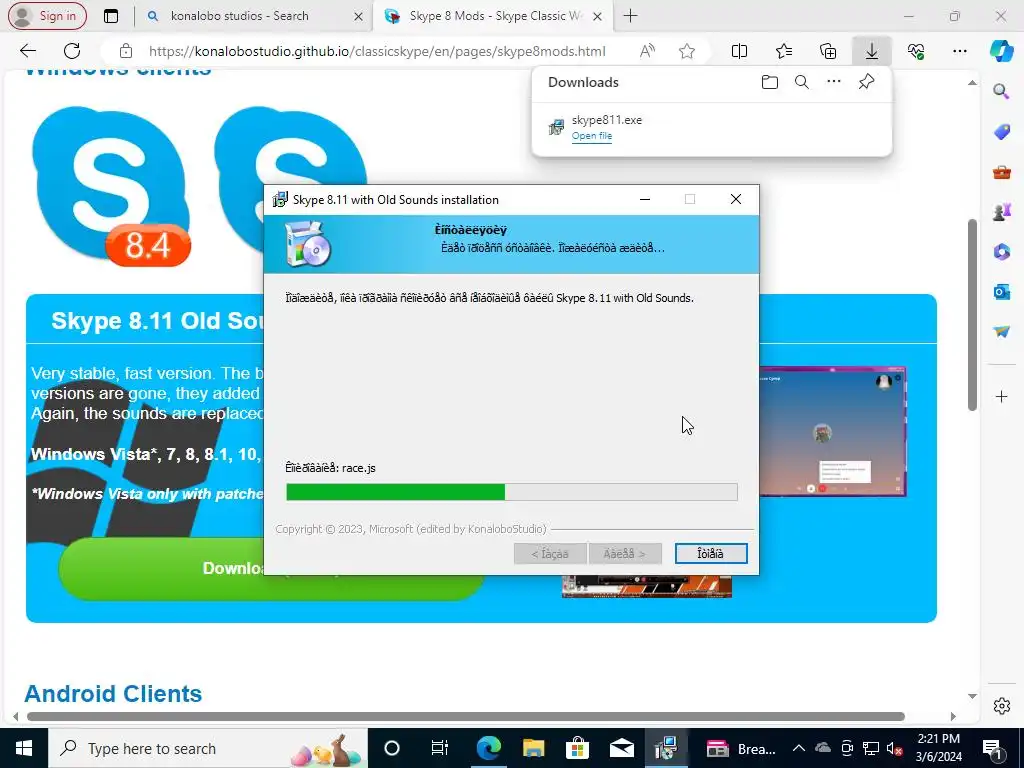Click Open file link for skype811.exe
Viewport: 1024px width, 768px height.
click(592, 136)
